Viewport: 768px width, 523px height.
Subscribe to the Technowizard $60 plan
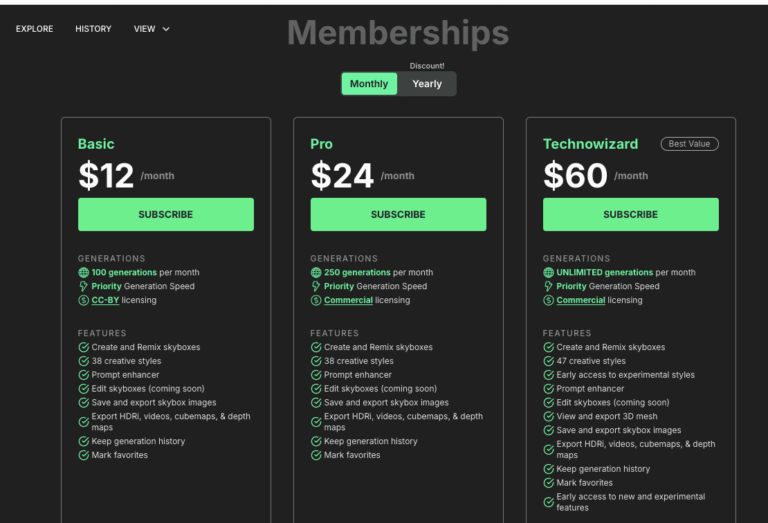click(x=631, y=214)
